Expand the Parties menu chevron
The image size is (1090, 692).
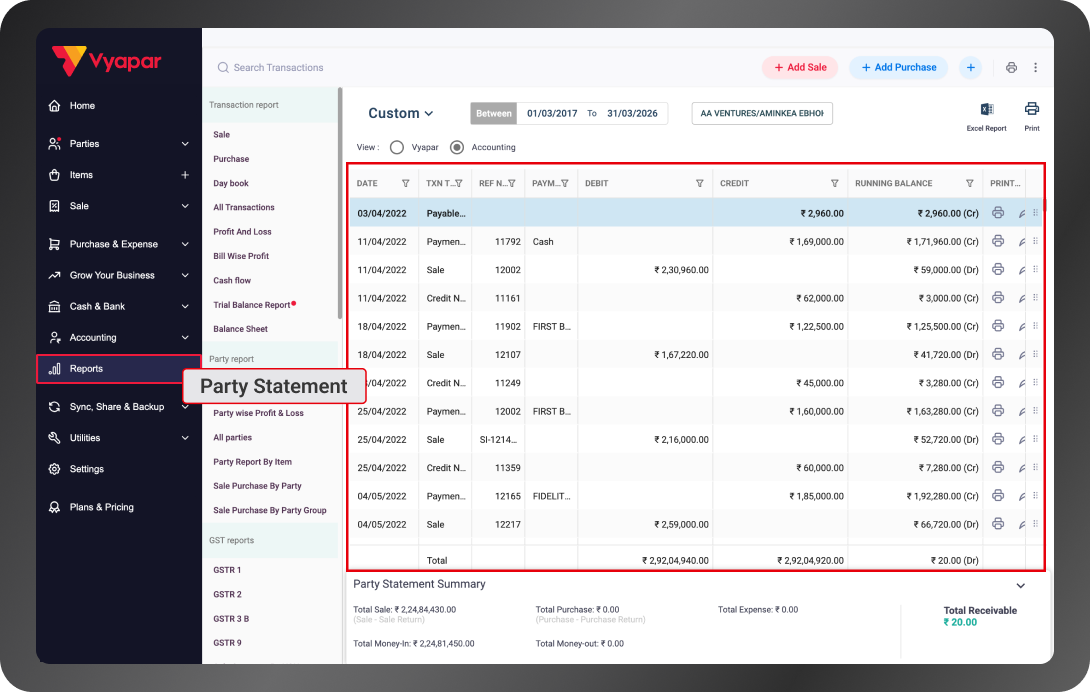185,144
